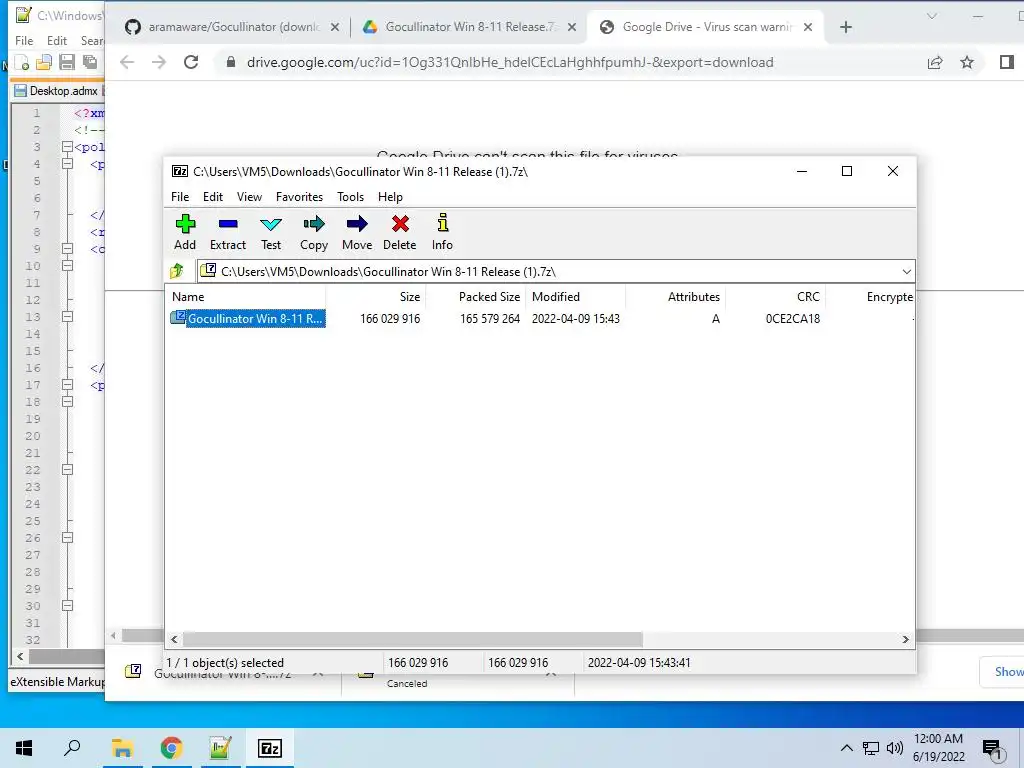1024x768 pixels.
Task: Click the Open file icon in Notepad++
Action: click(44, 62)
